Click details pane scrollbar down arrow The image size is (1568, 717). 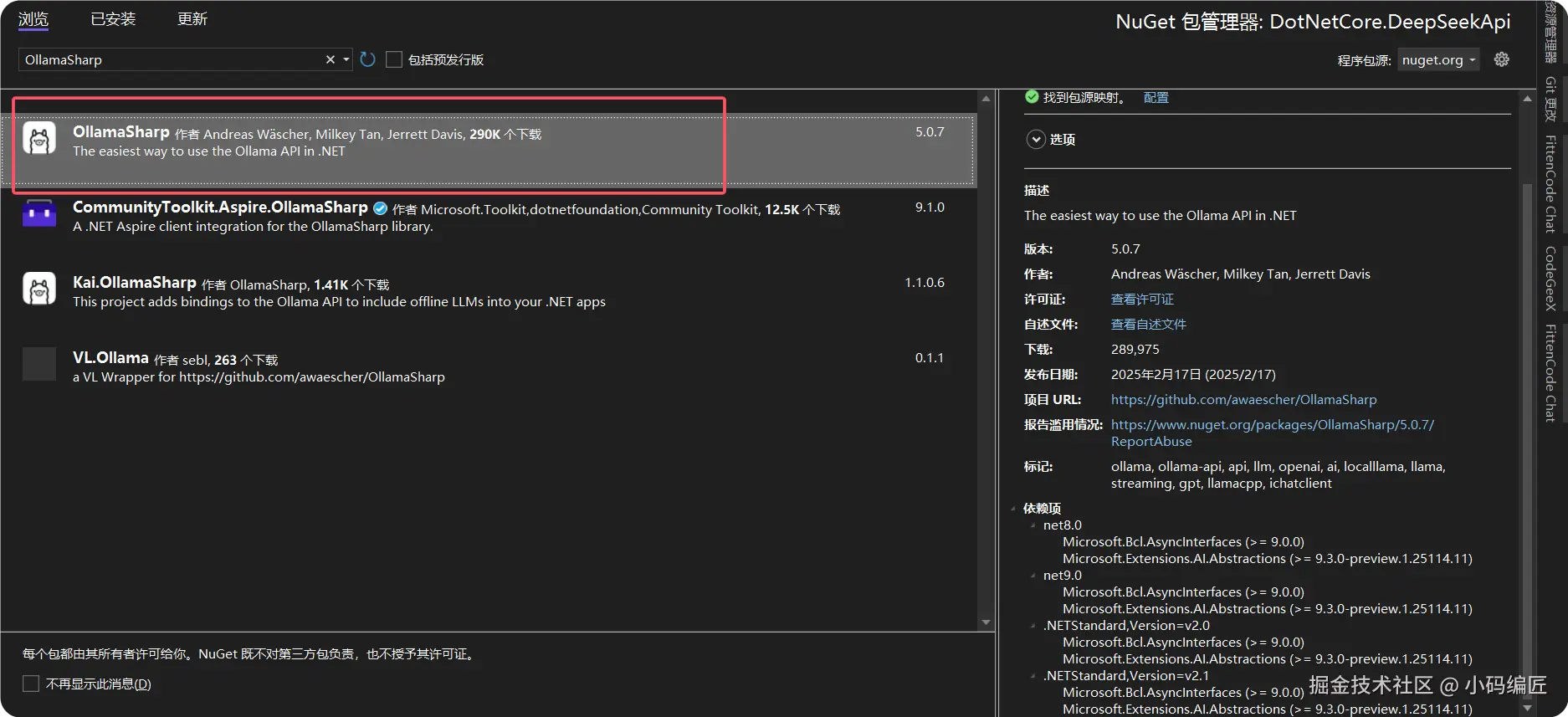pos(1528,708)
